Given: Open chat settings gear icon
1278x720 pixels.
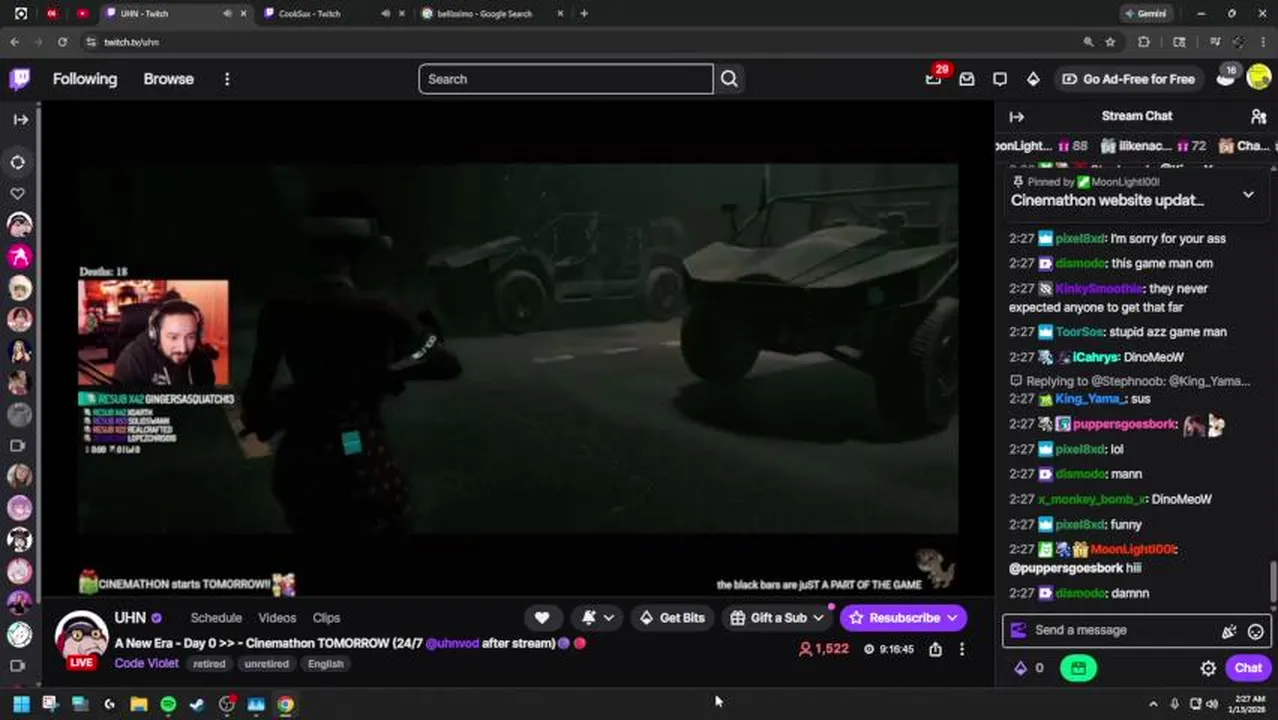Looking at the screenshot, I should tap(1208, 668).
